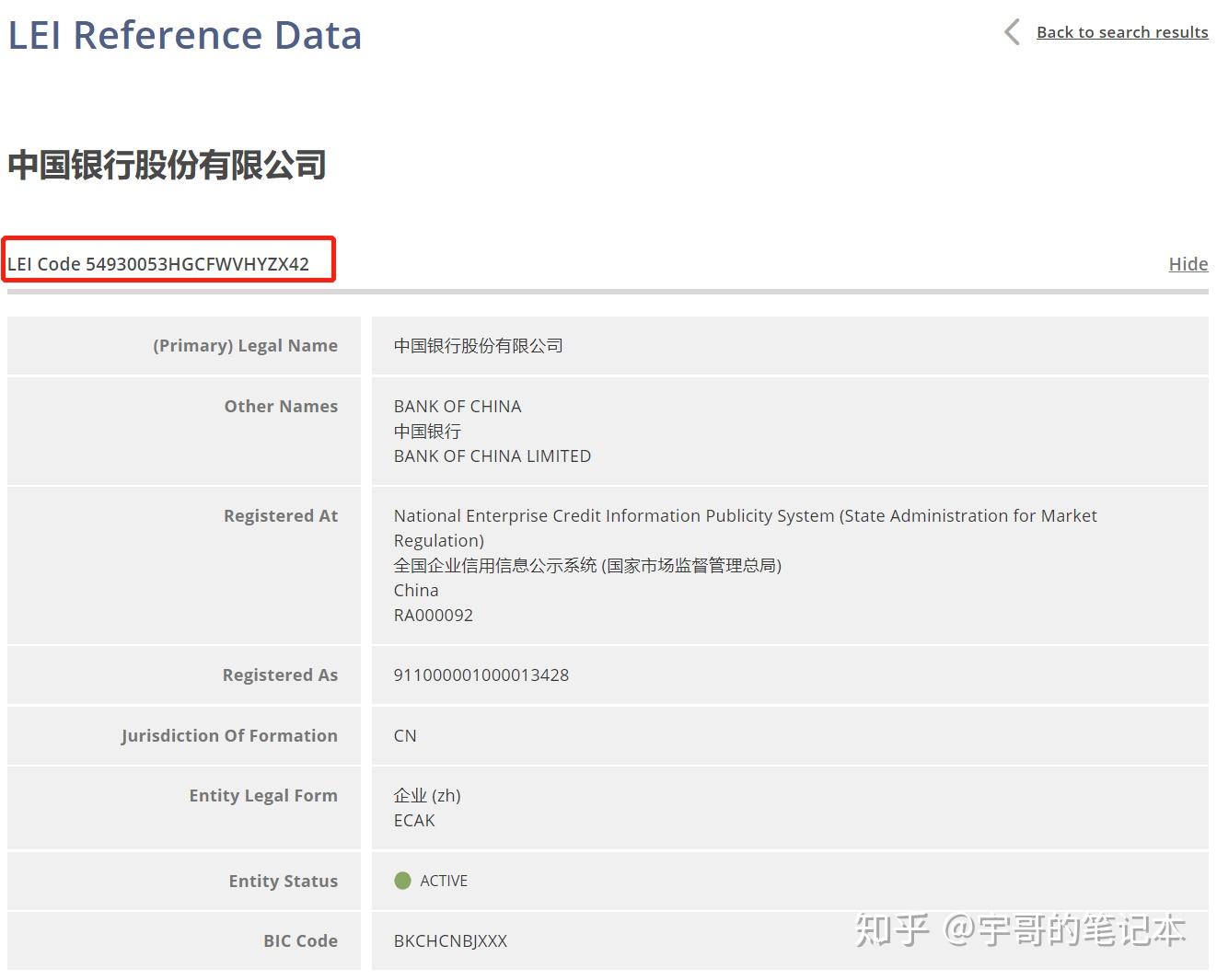This screenshot has height=980, width=1217.
Task: Click the ACTIVE status text
Action: [x=444, y=882]
